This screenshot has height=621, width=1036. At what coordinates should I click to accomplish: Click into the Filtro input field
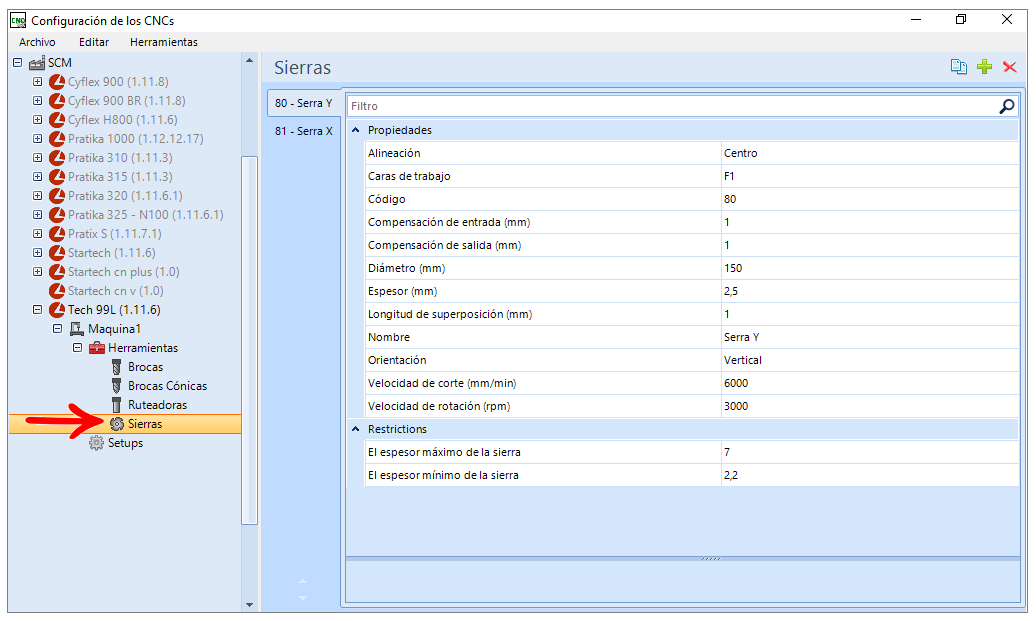tap(673, 106)
